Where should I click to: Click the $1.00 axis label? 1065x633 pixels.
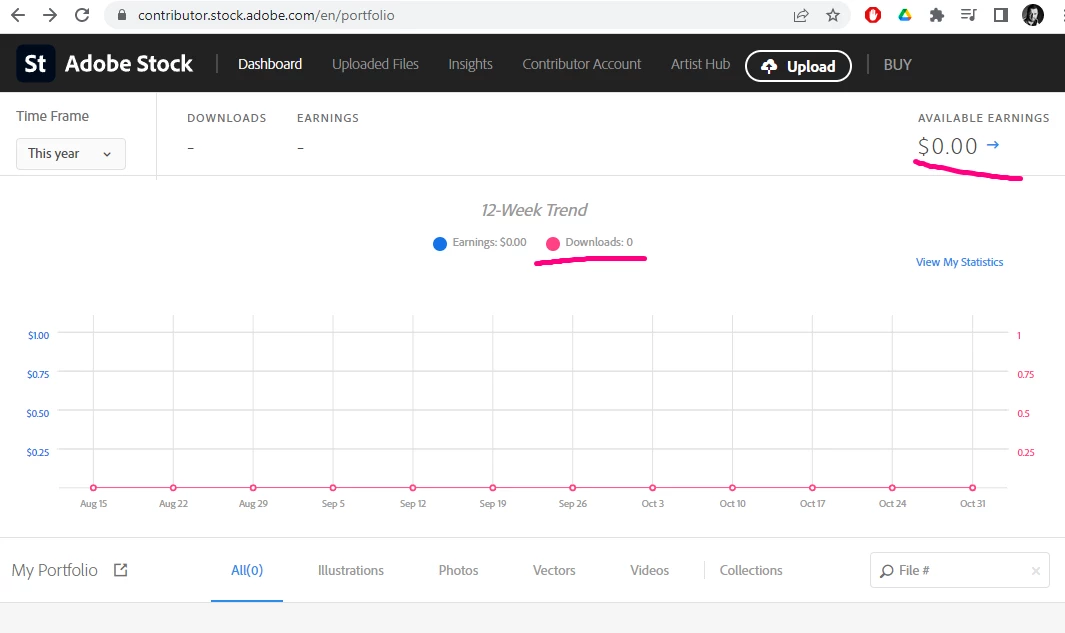pyautogui.click(x=38, y=336)
